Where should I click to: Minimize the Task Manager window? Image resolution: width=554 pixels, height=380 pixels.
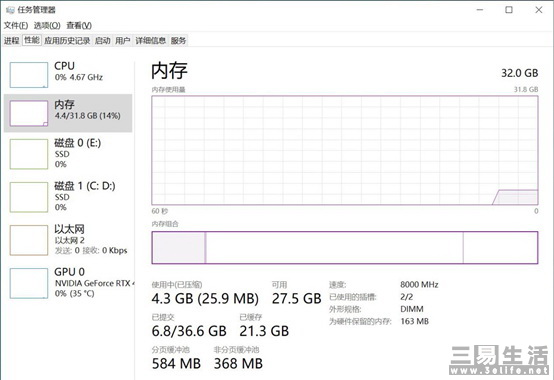480,10
